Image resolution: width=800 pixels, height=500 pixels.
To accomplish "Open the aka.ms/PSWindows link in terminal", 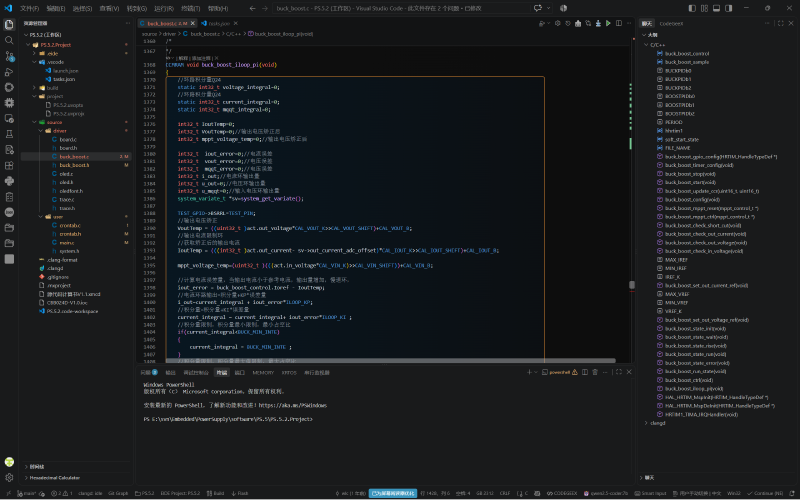I will click(x=292, y=406).
